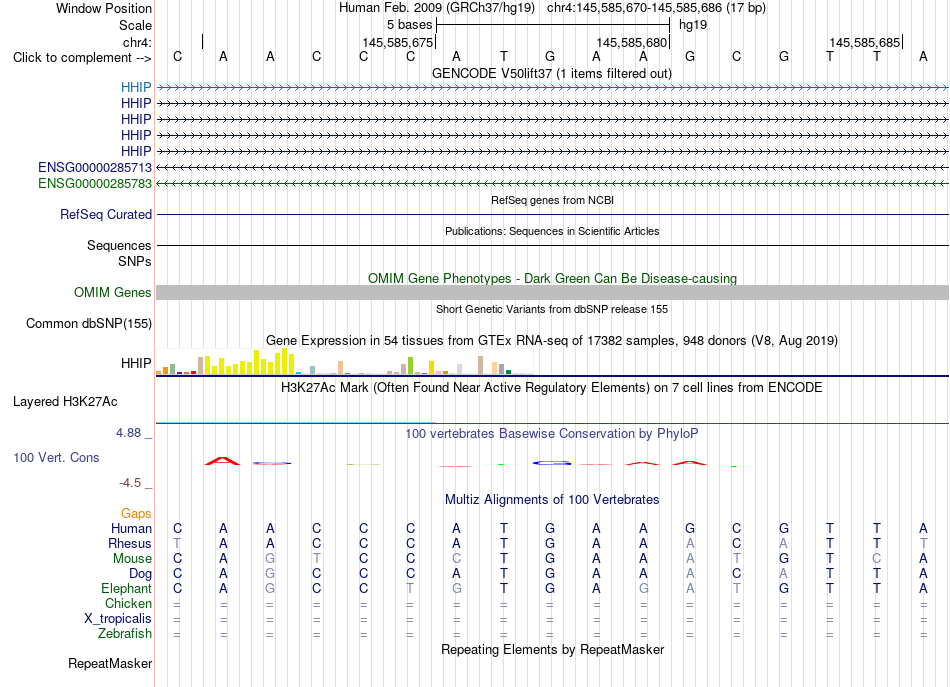Click the OMIM Genes track label
The image size is (950, 687).
113,293
